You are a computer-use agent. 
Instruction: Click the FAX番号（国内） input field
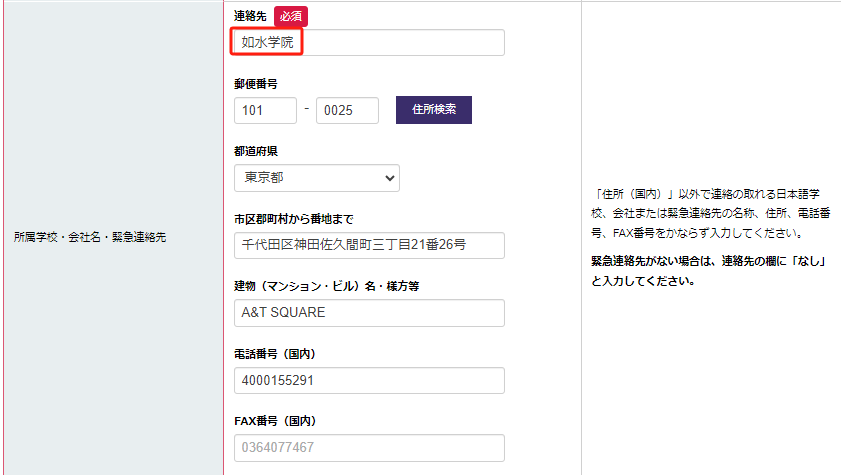[x=369, y=448]
